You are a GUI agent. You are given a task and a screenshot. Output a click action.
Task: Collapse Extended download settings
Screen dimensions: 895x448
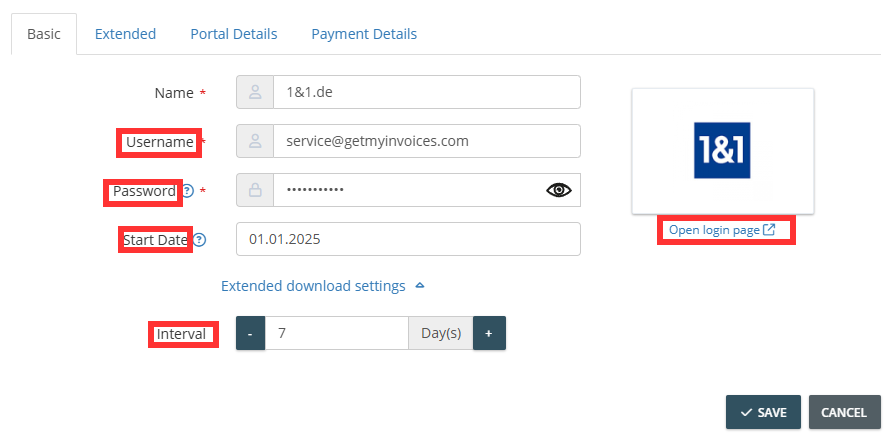tap(322, 286)
